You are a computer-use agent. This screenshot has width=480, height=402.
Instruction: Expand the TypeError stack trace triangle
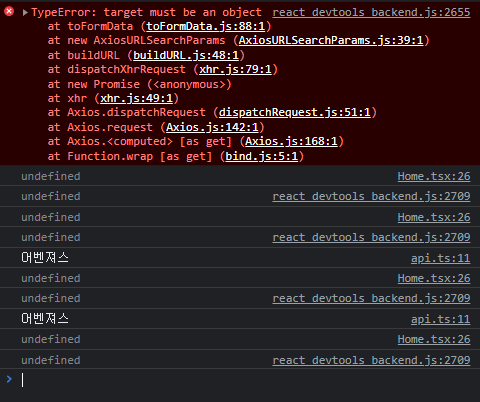[25, 13]
